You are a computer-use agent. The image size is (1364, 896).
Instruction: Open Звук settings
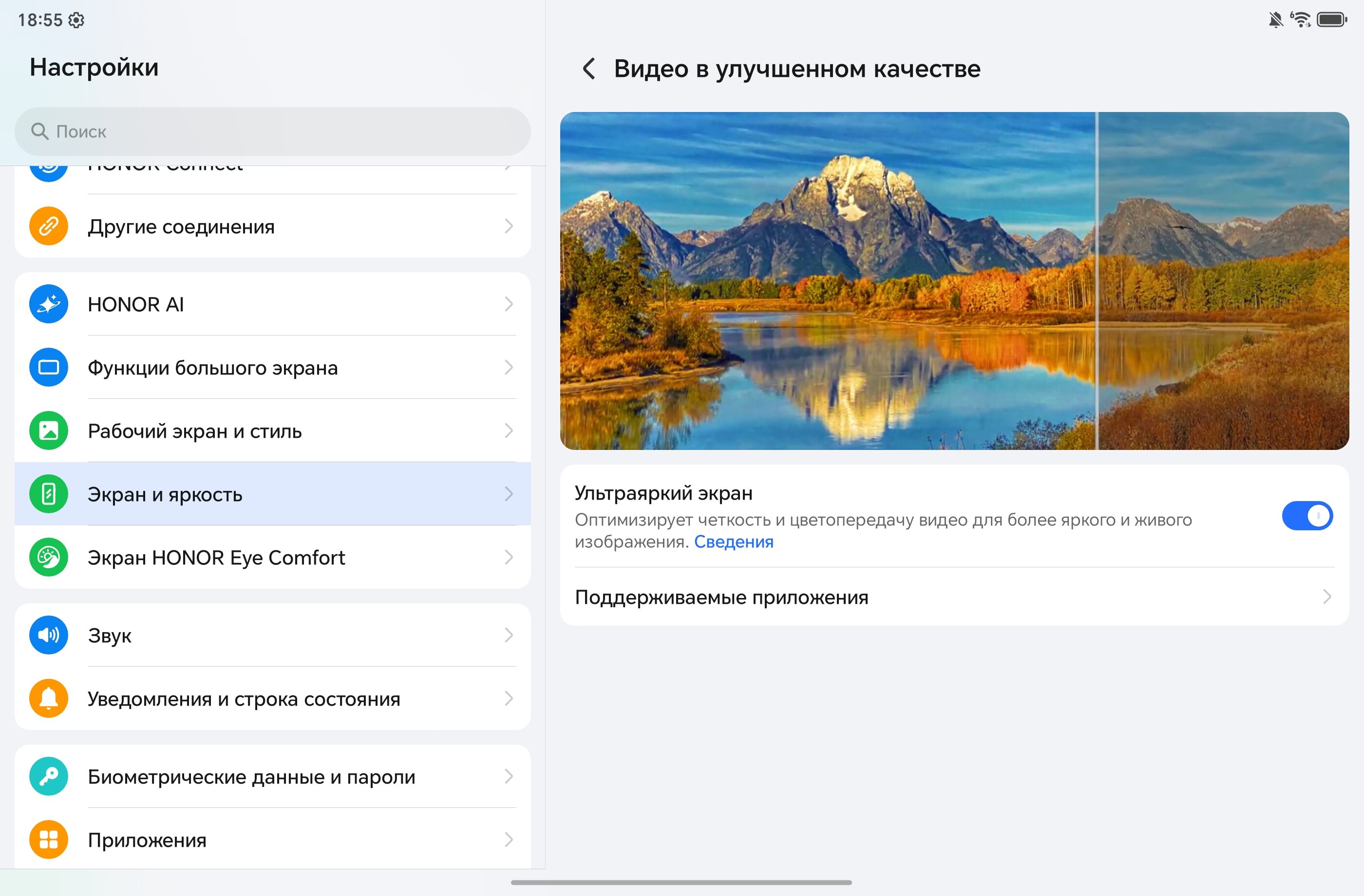[x=272, y=635]
